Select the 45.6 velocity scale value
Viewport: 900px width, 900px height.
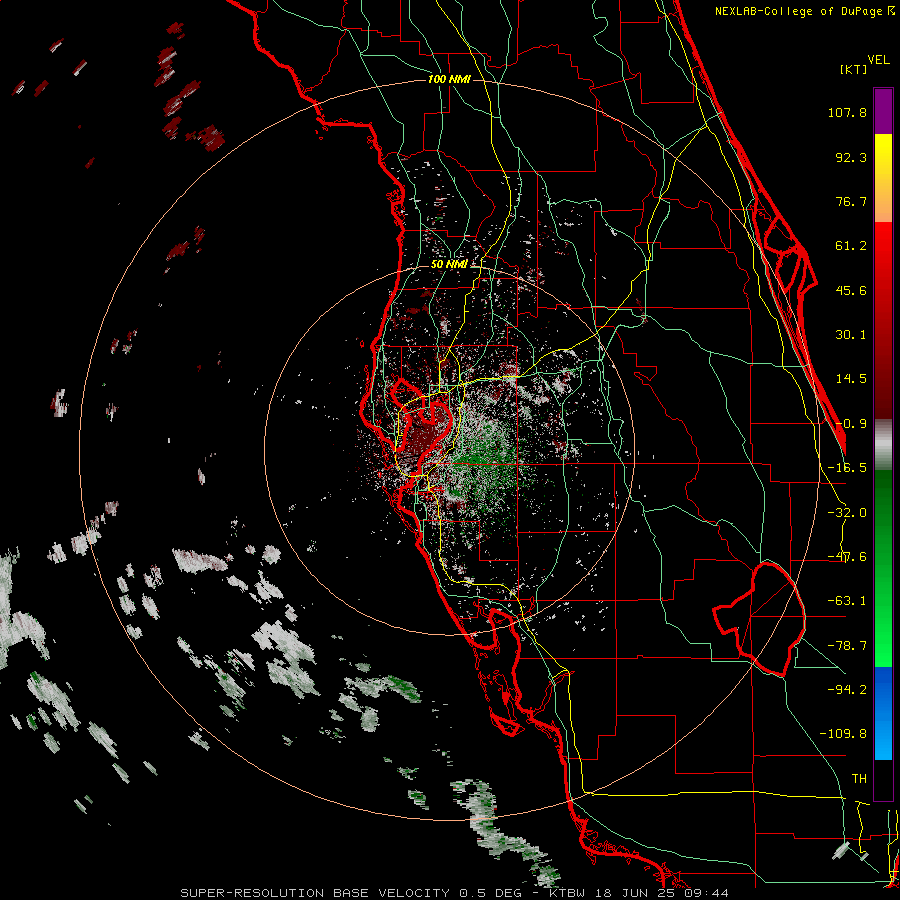coord(851,290)
